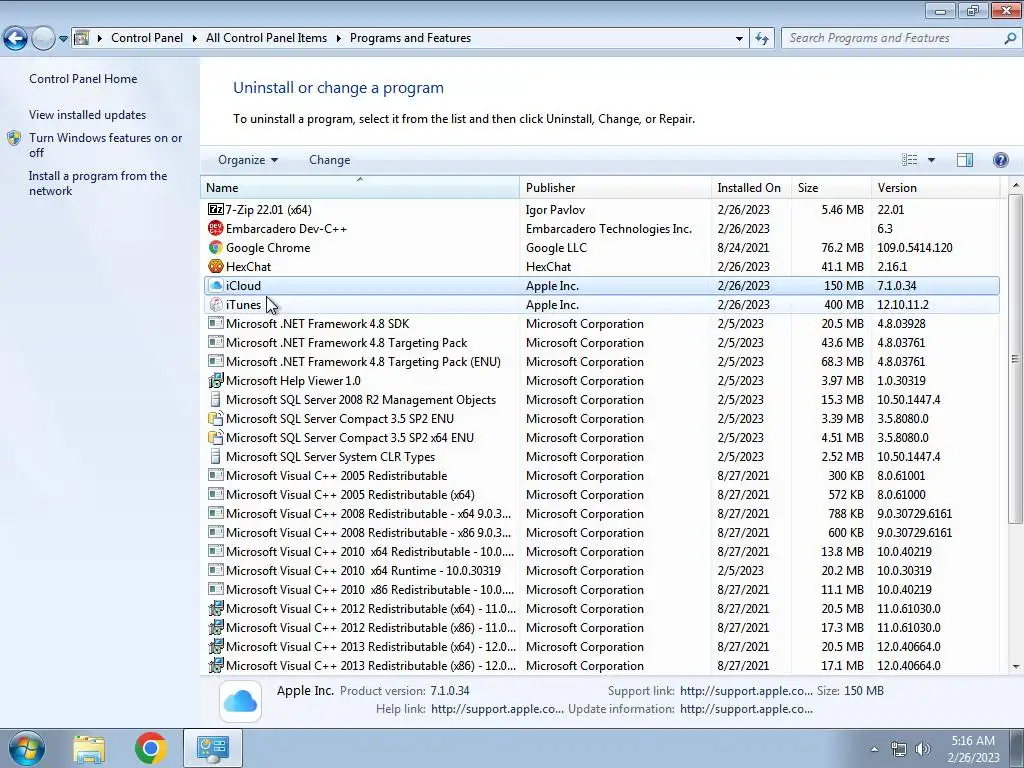Select Microsoft Visual C++ 2005 Redistributable (x64)
The height and width of the screenshot is (768, 1024).
click(x=601, y=495)
